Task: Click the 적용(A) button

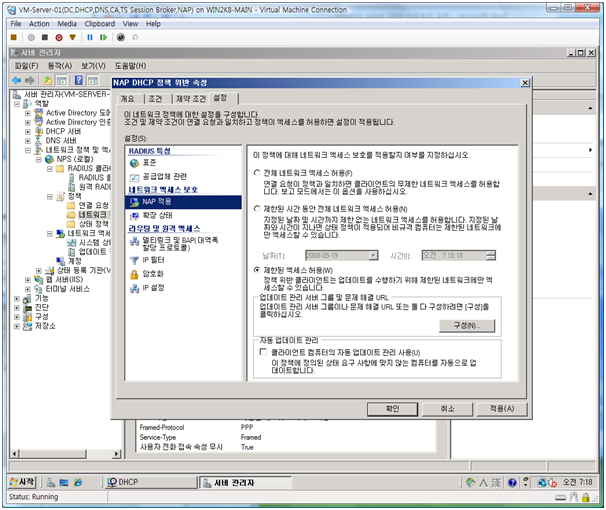Action: [502, 409]
